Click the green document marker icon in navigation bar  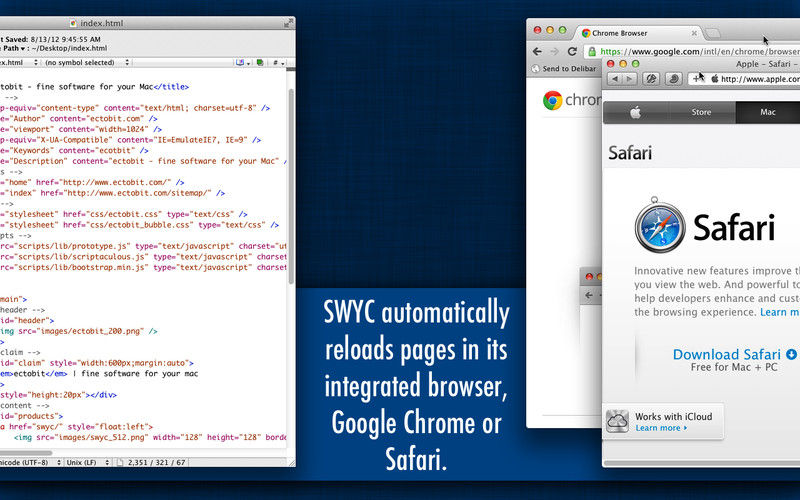pos(260,62)
